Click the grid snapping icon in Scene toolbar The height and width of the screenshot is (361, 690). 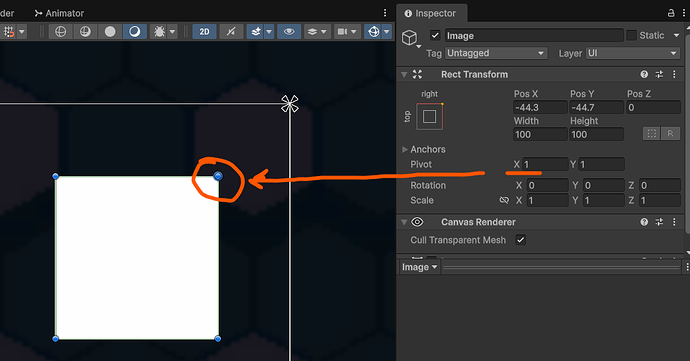(9, 32)
